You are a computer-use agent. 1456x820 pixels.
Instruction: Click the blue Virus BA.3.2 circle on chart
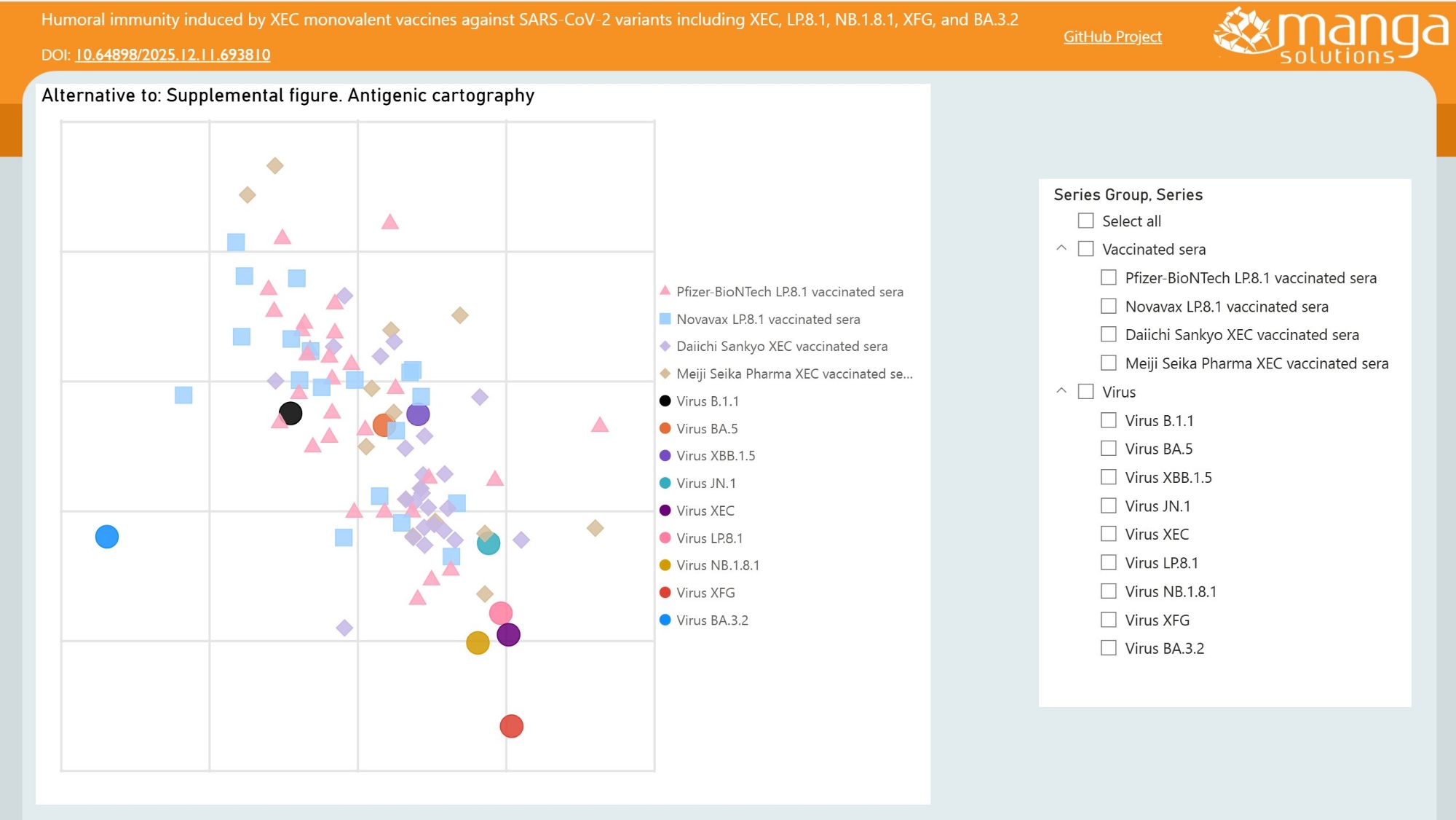(x=107, y=537)
